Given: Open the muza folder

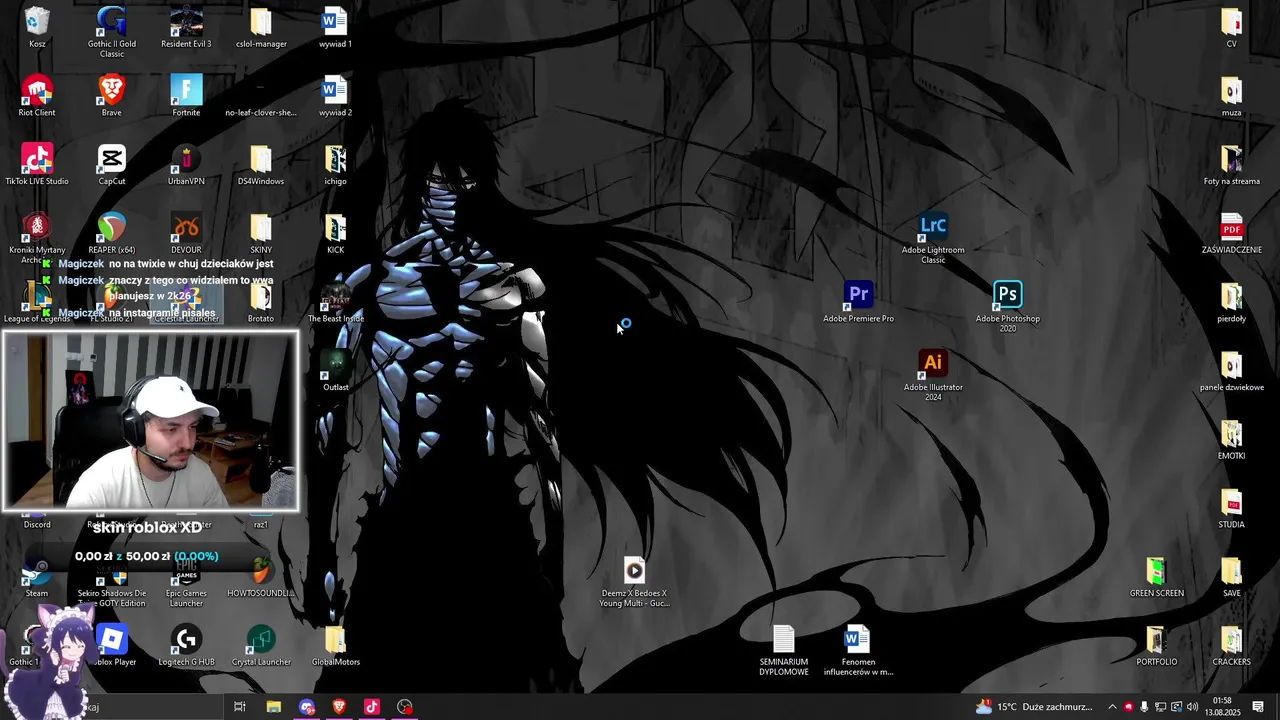Looking at the screenshot, I should pyautogui.click(x=1231, y=96).
